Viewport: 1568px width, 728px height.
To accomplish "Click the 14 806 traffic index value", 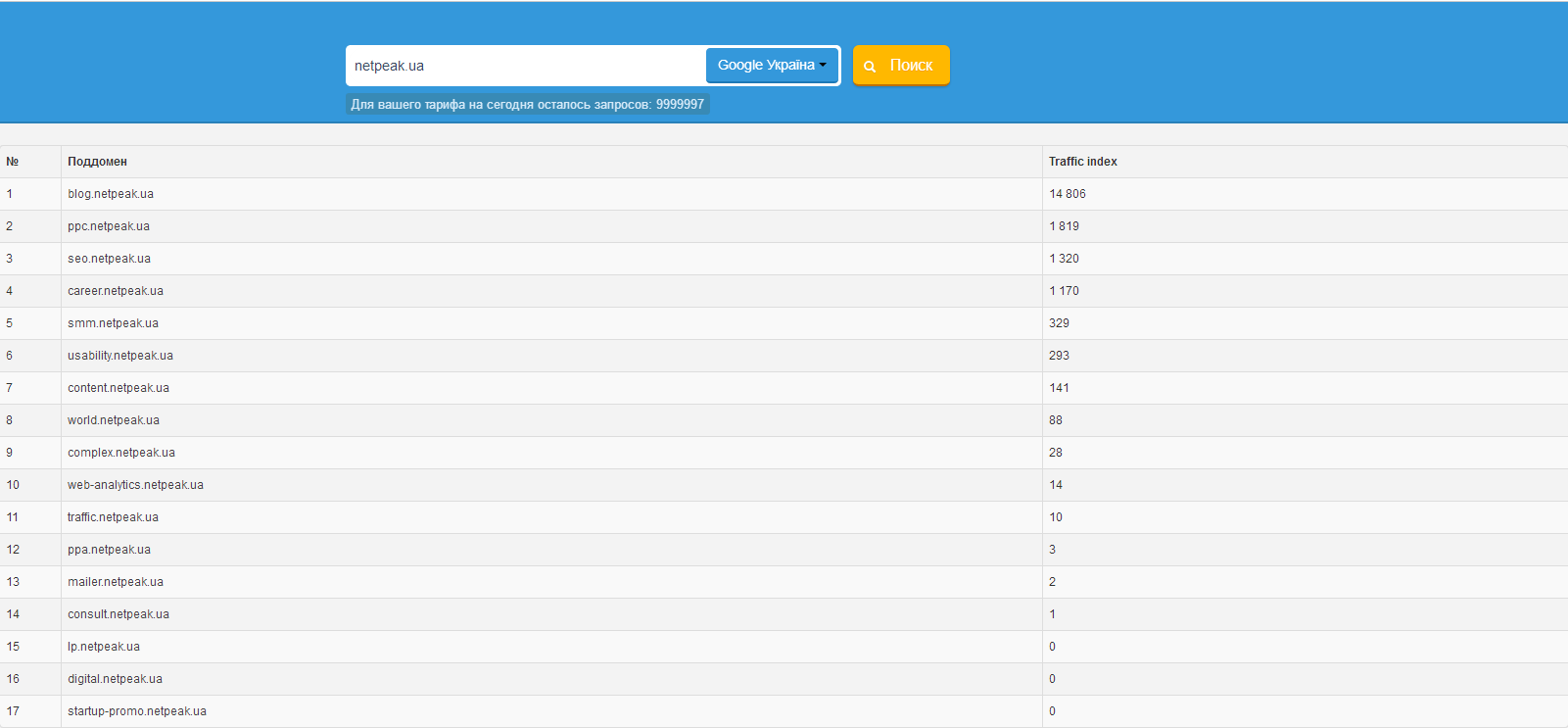I will [x=1068, y=194].
